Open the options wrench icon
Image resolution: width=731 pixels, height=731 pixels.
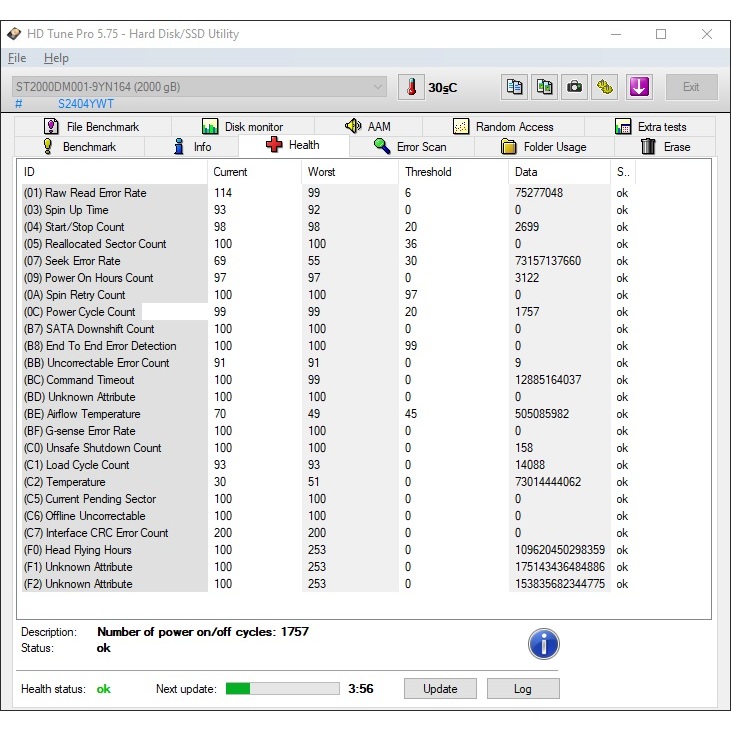(x=605, y=87)
